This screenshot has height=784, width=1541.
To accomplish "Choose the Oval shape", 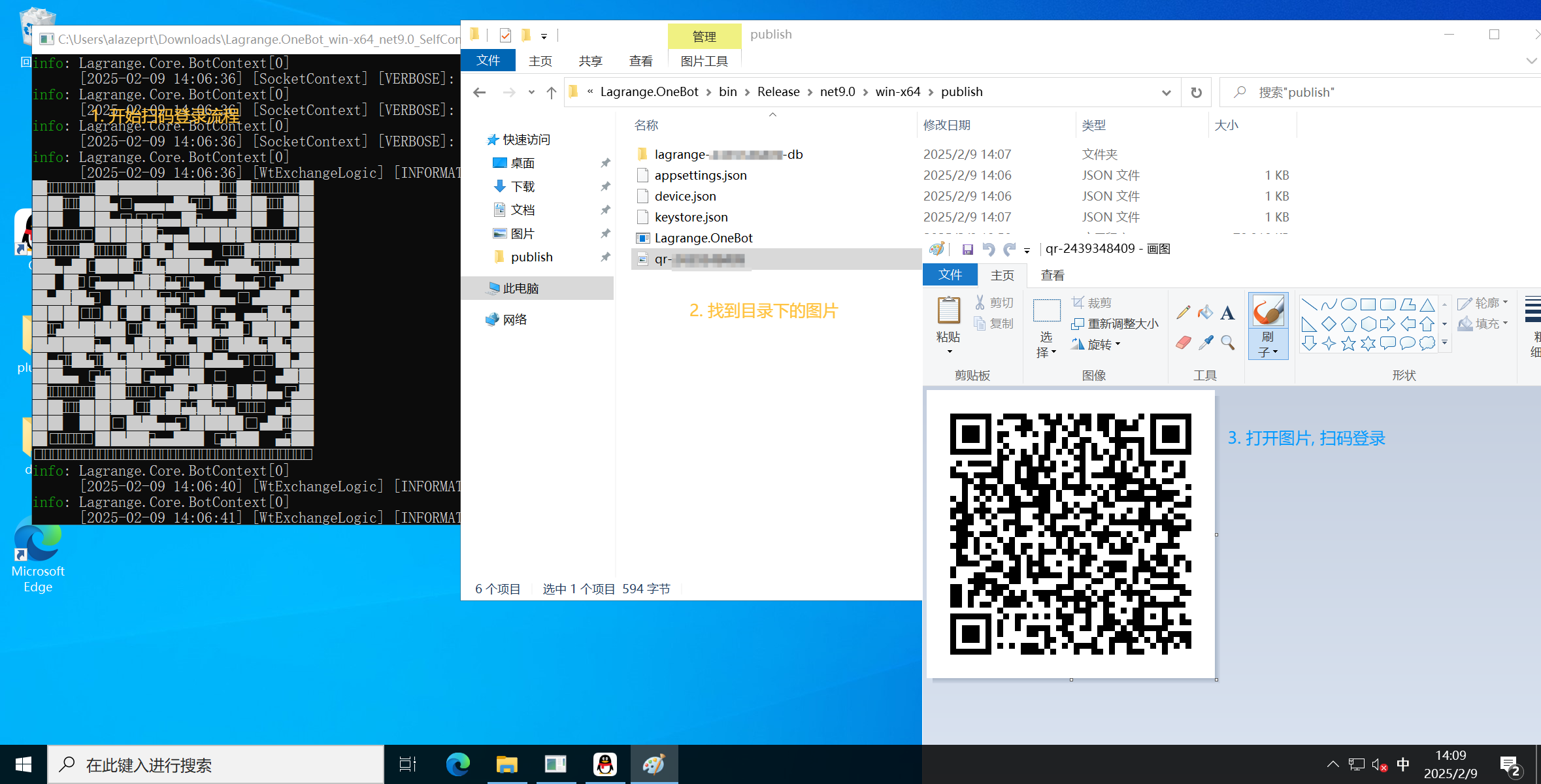I will (x=1348, y=304).
